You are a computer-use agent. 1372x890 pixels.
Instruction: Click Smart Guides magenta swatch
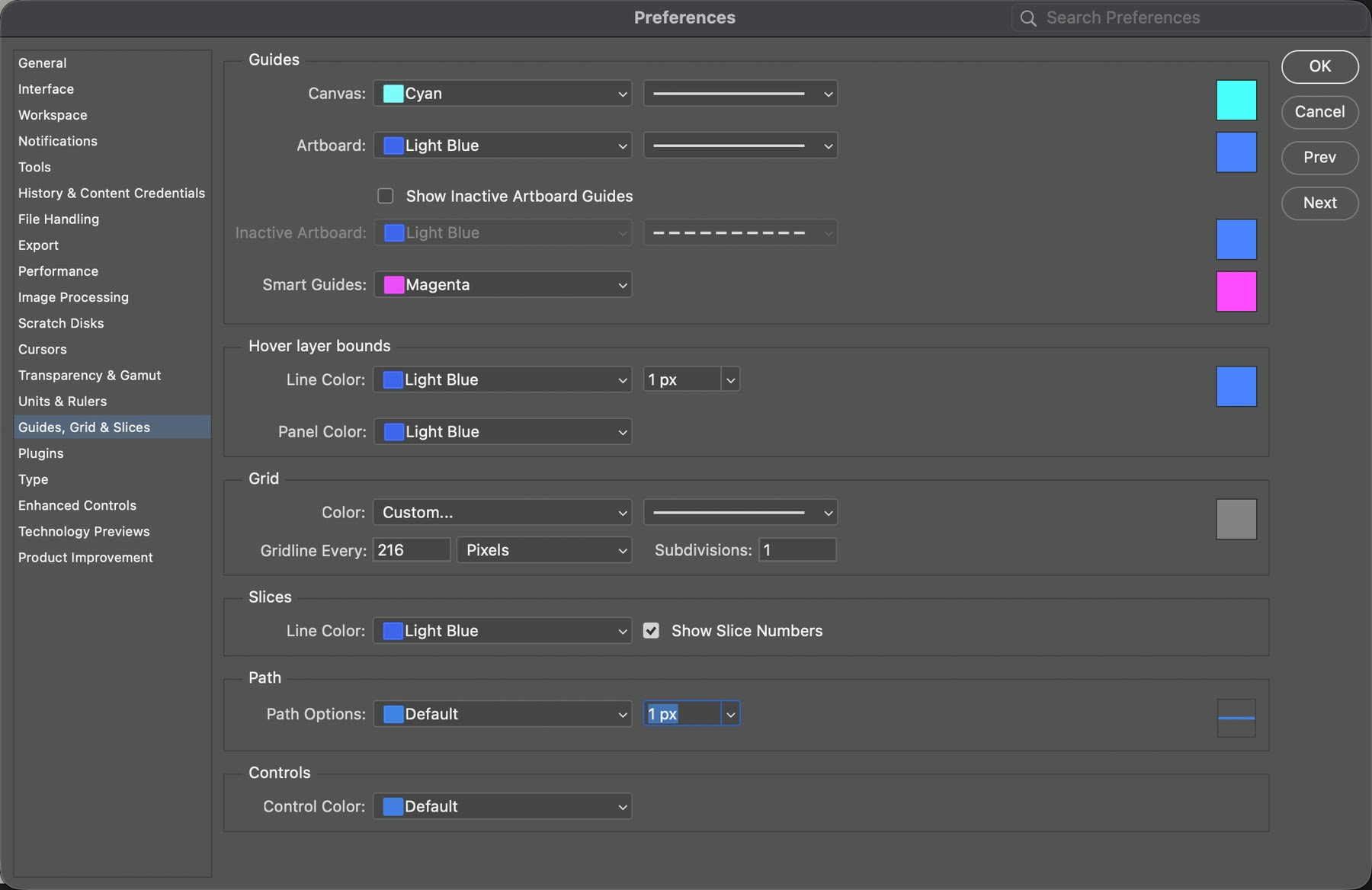[1236, 292]
